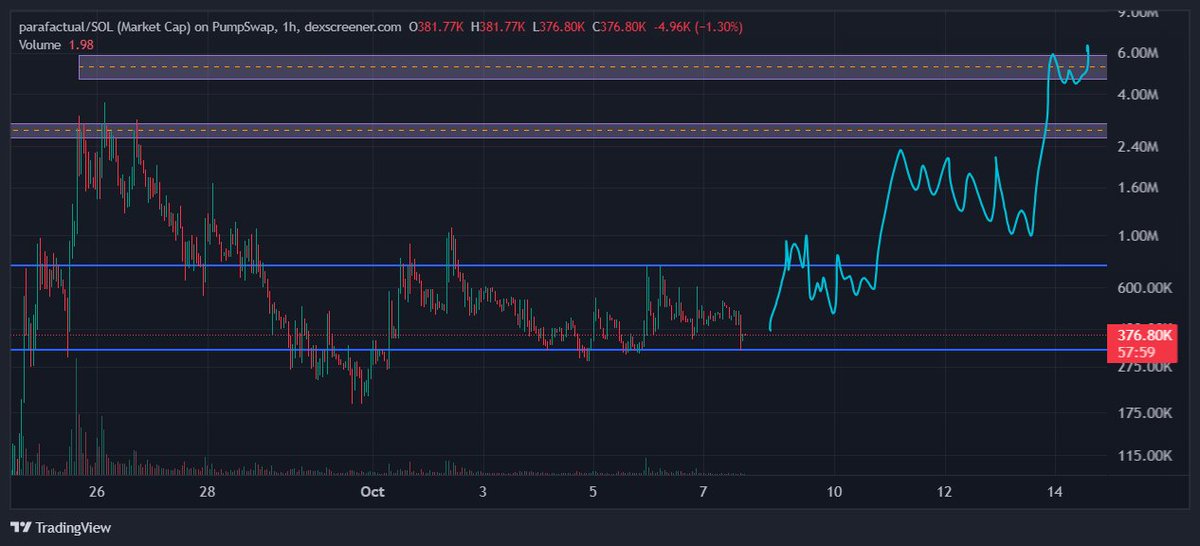Click the 26 date label on time axis

pos(97,492)
